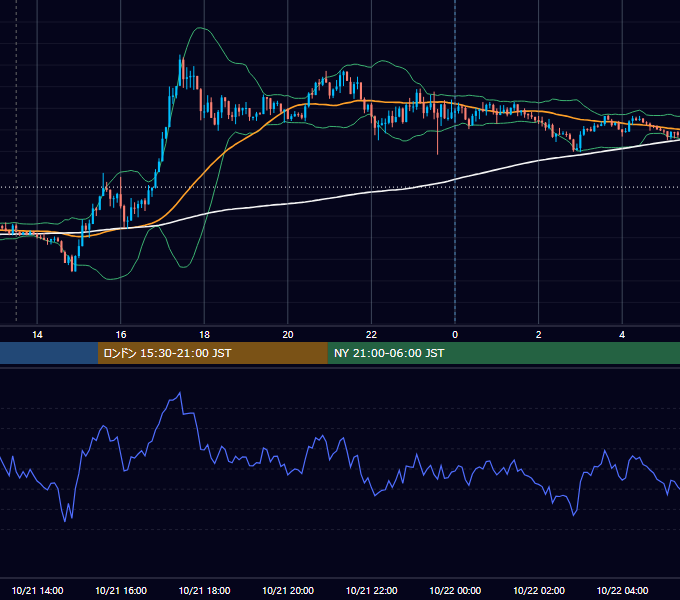
Task: Click the 10/22 04:00 time label
Action: point(622,590)
